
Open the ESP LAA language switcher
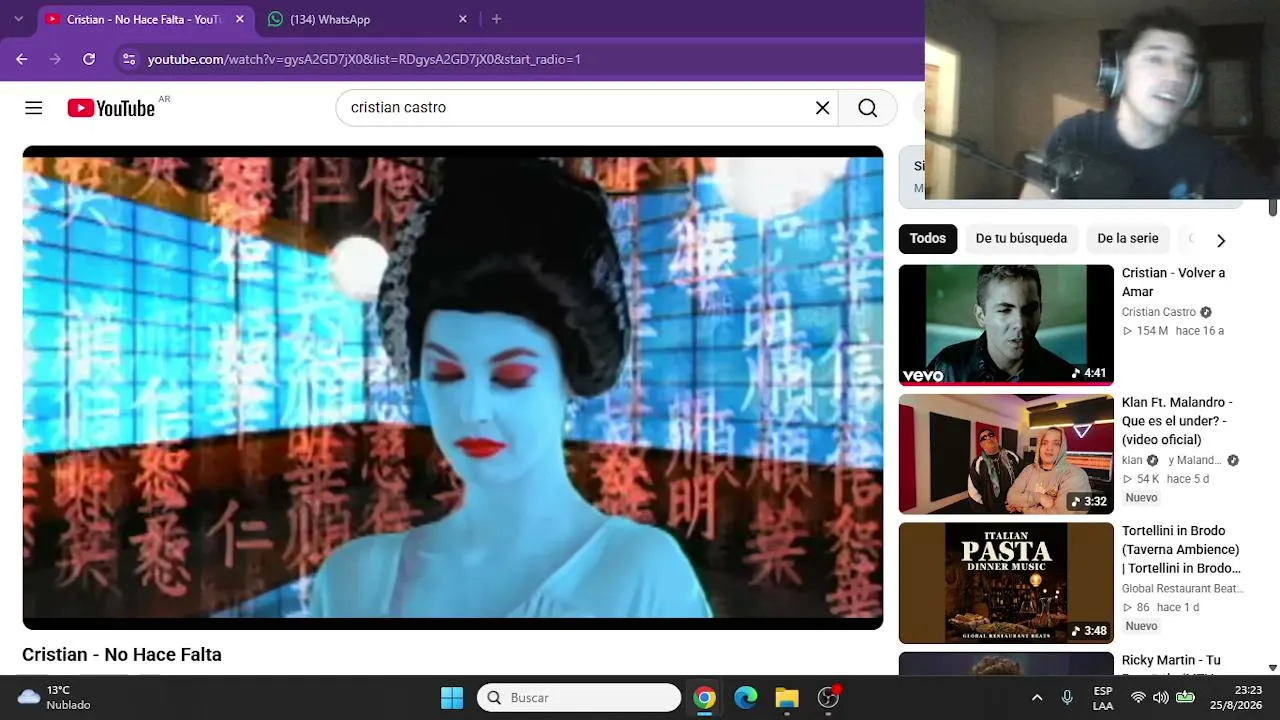coord(1103,698)
